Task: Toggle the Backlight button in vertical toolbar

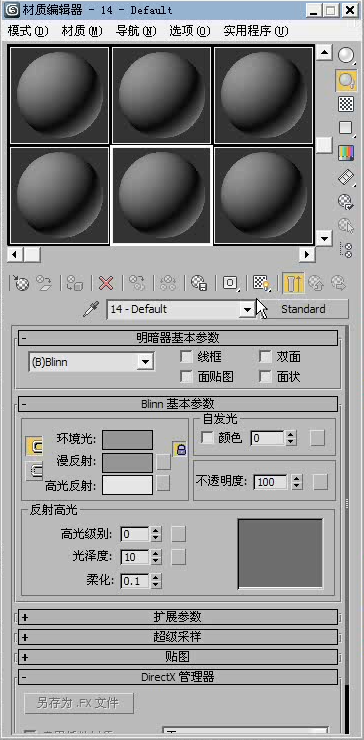Action: [346, 80]
